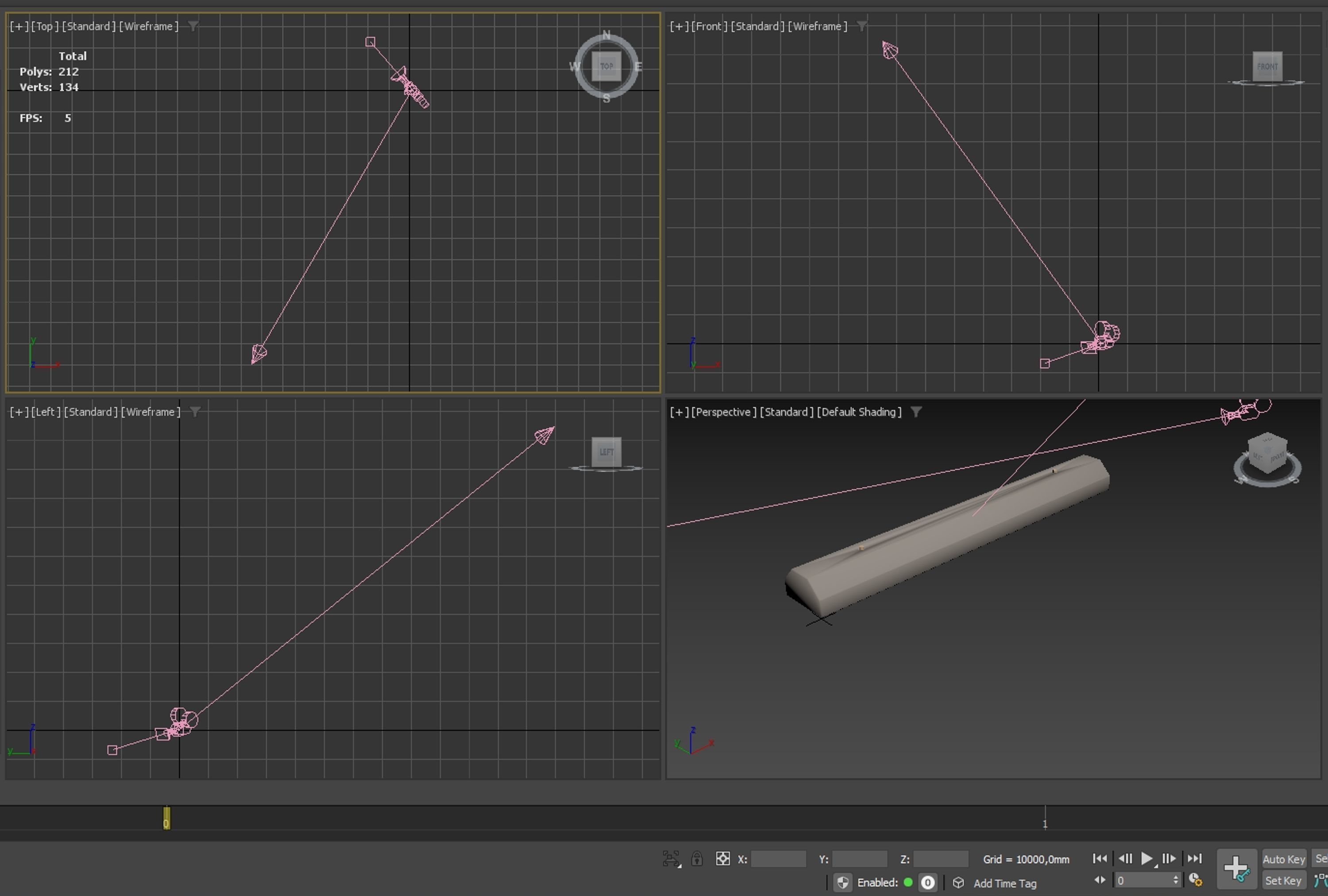Jump to the end frame
The width and height of the screenshot is (1328, 896).
(x=1194, y=858)
